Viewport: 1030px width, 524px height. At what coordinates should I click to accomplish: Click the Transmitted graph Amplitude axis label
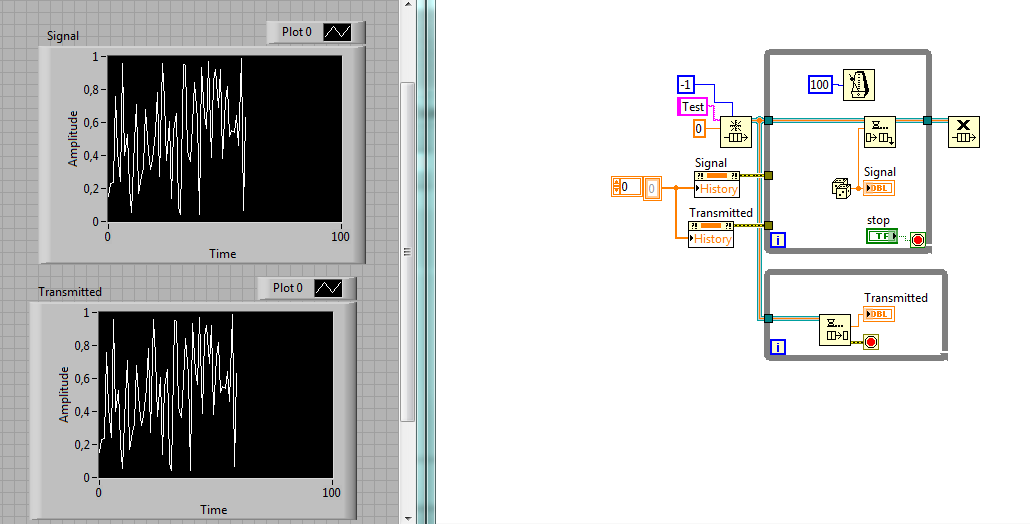pos(64,395)
